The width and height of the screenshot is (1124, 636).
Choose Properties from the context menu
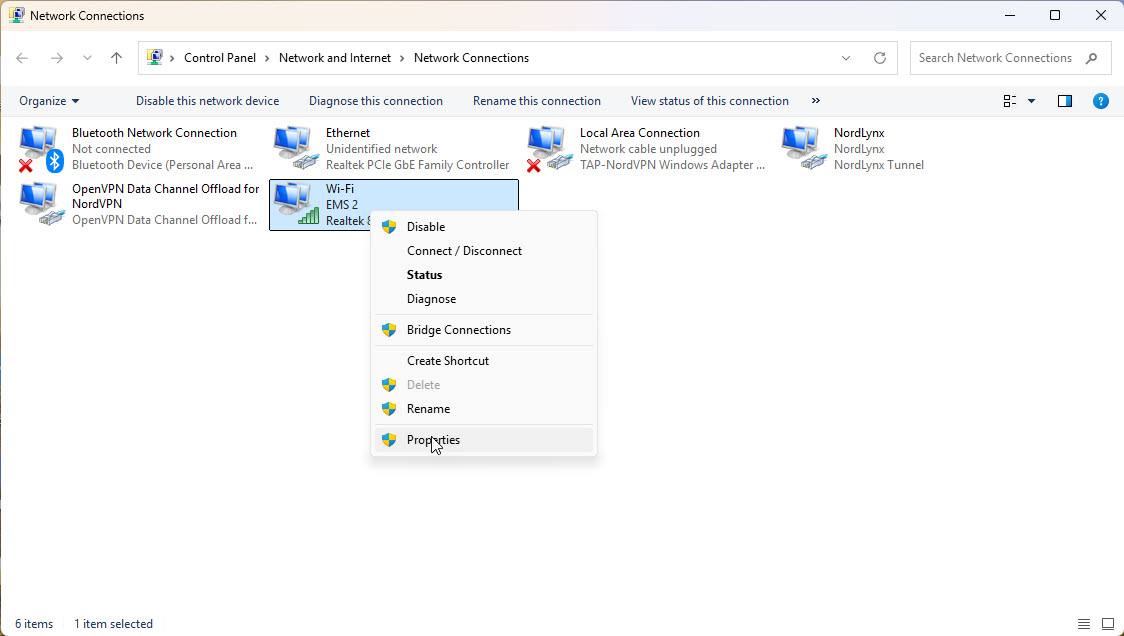pyautogui.click(x=433, y=440)
